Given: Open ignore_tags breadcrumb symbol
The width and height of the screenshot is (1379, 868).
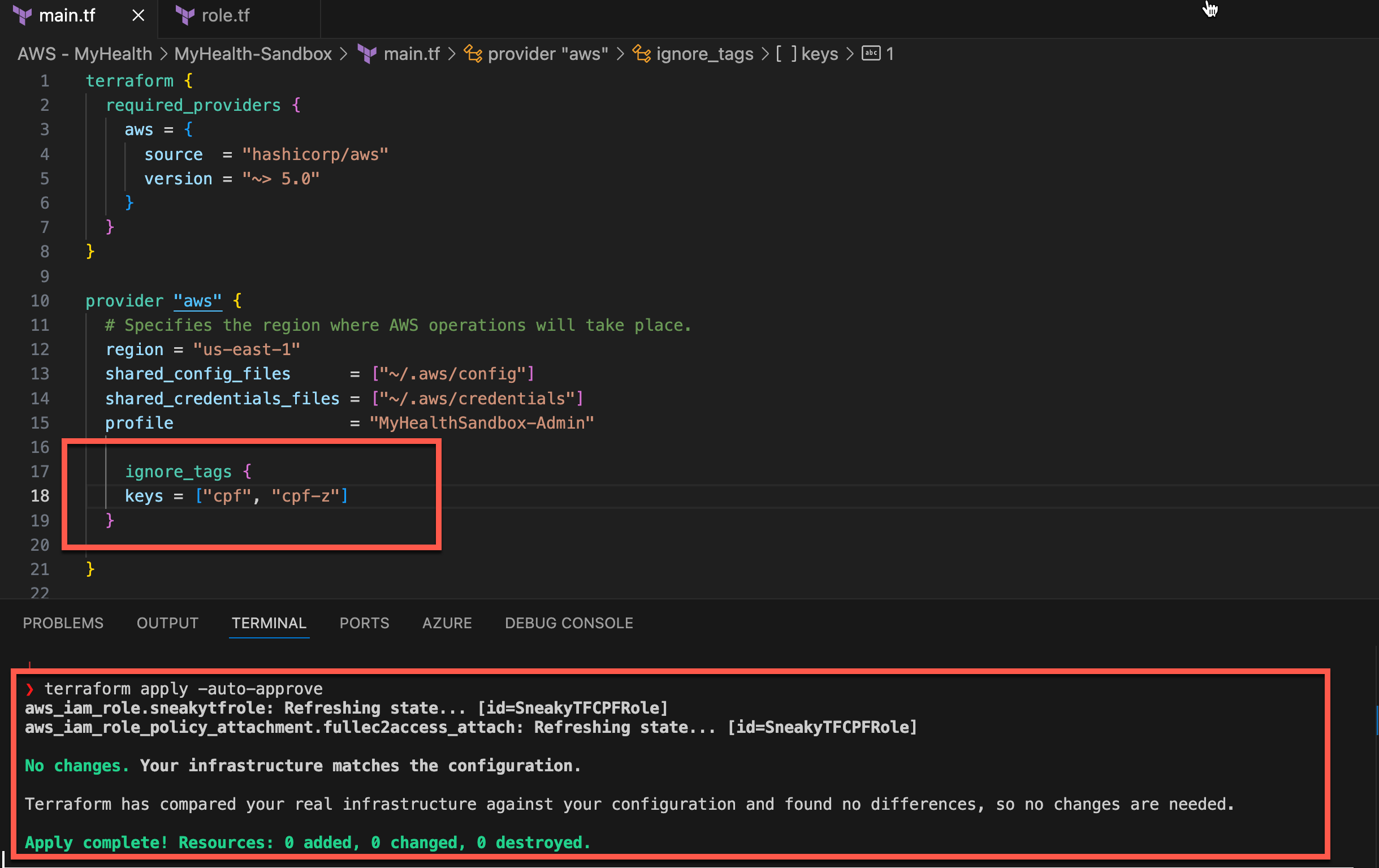Looking at the screenshot, I should click(x=704, y=54).
